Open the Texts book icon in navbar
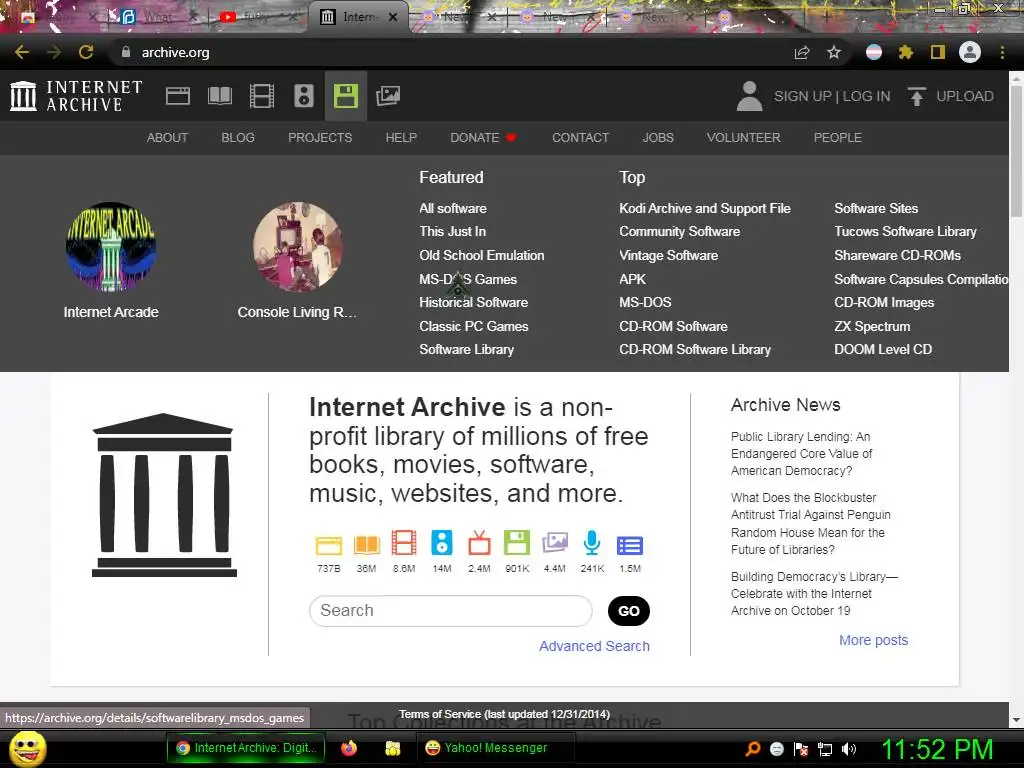 click(x=219, y=96)
